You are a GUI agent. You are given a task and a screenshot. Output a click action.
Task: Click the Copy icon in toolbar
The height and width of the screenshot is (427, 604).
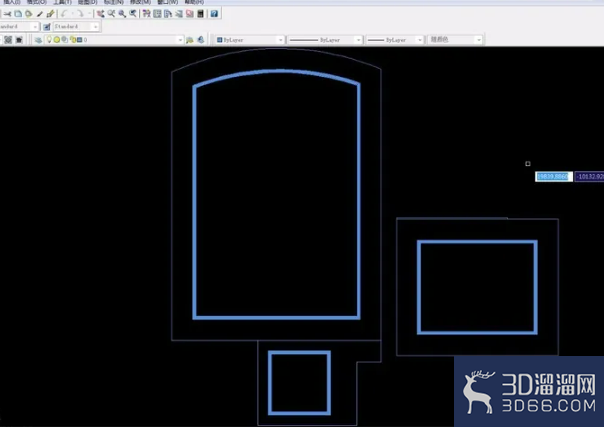click(x=18, y=14)
